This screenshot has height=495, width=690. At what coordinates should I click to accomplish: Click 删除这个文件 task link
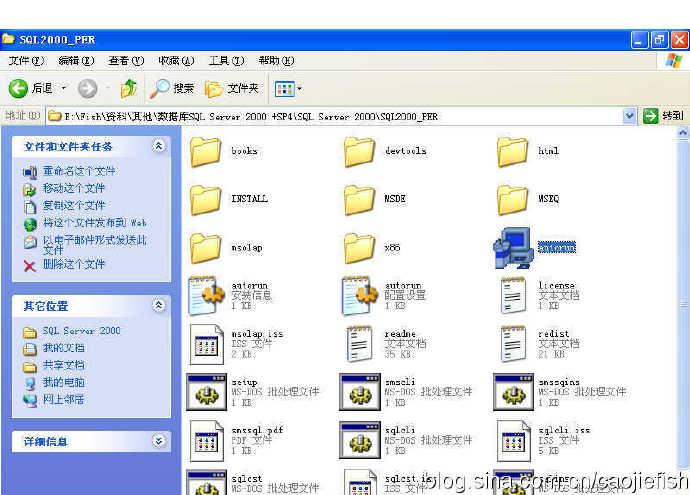coord(74,264)
